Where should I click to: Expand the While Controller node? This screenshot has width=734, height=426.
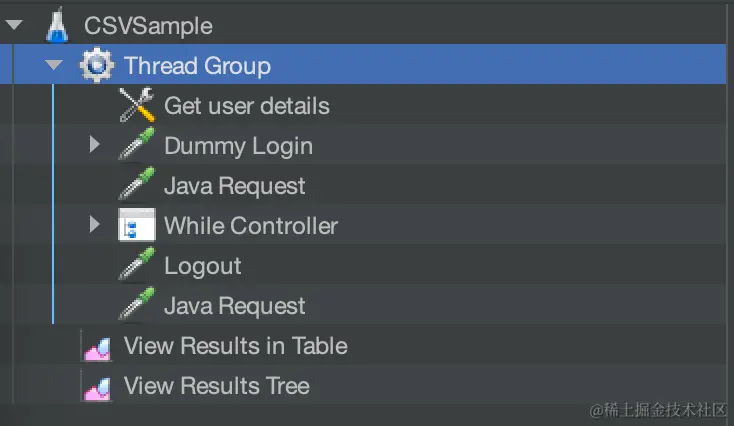[95, 225]
